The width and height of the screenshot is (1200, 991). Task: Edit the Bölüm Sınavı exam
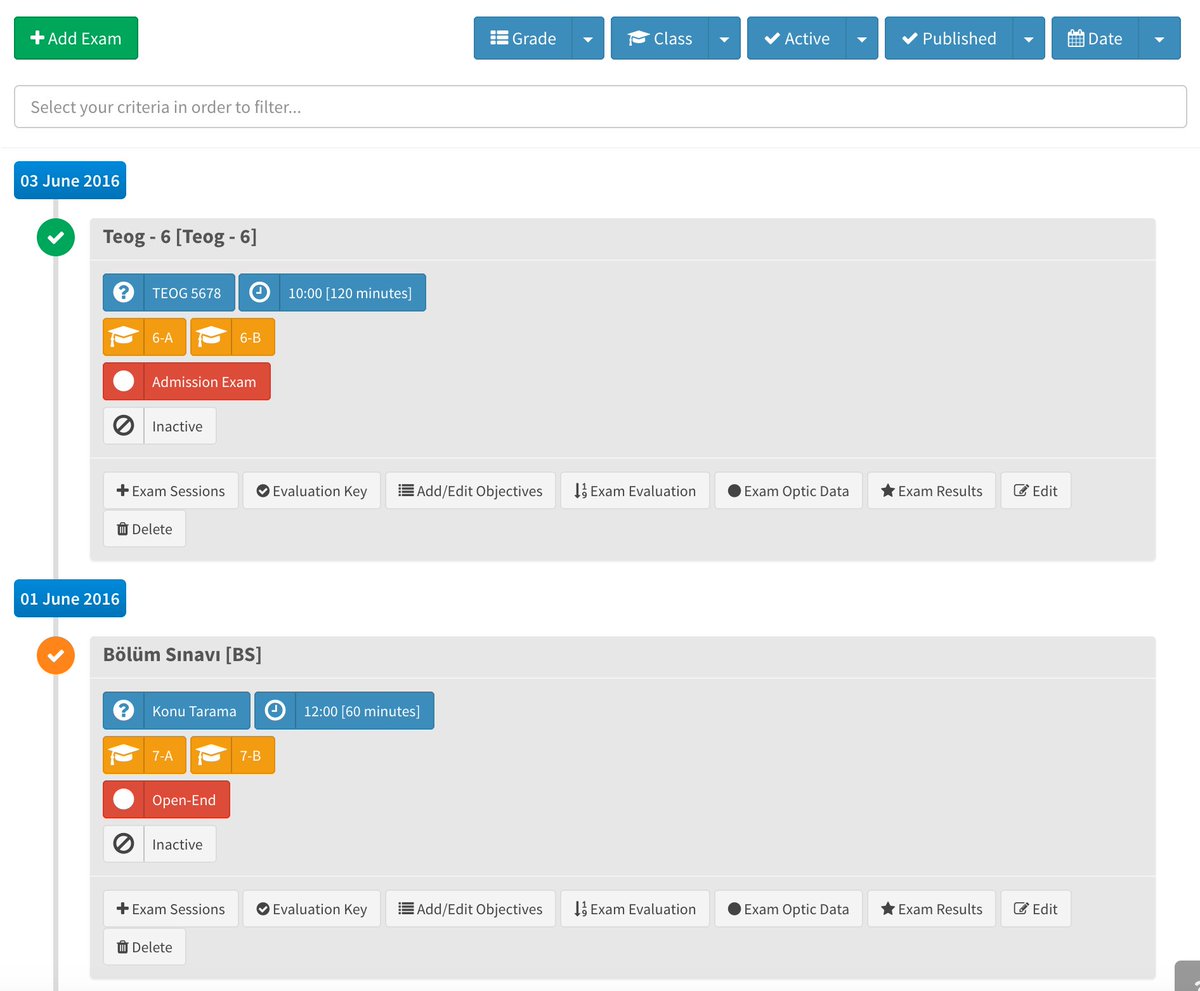pos(1036,908)
